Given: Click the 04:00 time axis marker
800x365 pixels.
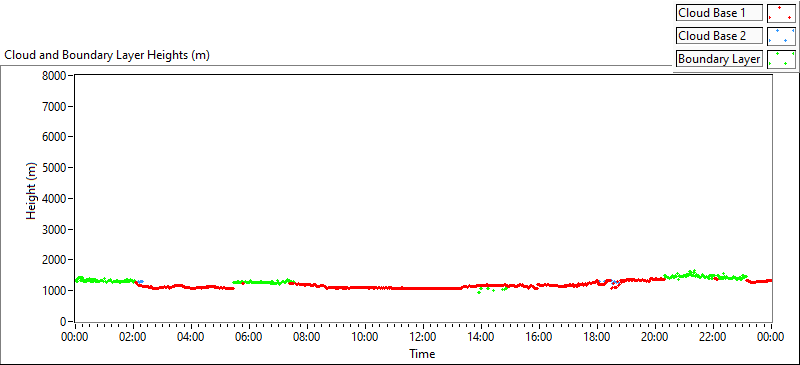Looking at the screenshot, I should coord(191,337).
